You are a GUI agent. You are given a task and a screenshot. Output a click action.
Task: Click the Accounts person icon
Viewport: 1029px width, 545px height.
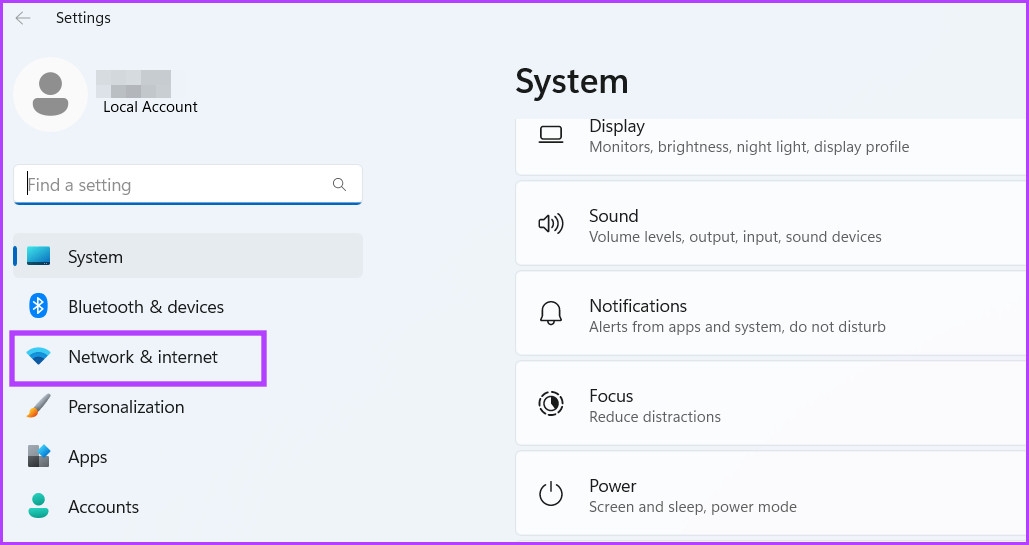coord(38,506)
